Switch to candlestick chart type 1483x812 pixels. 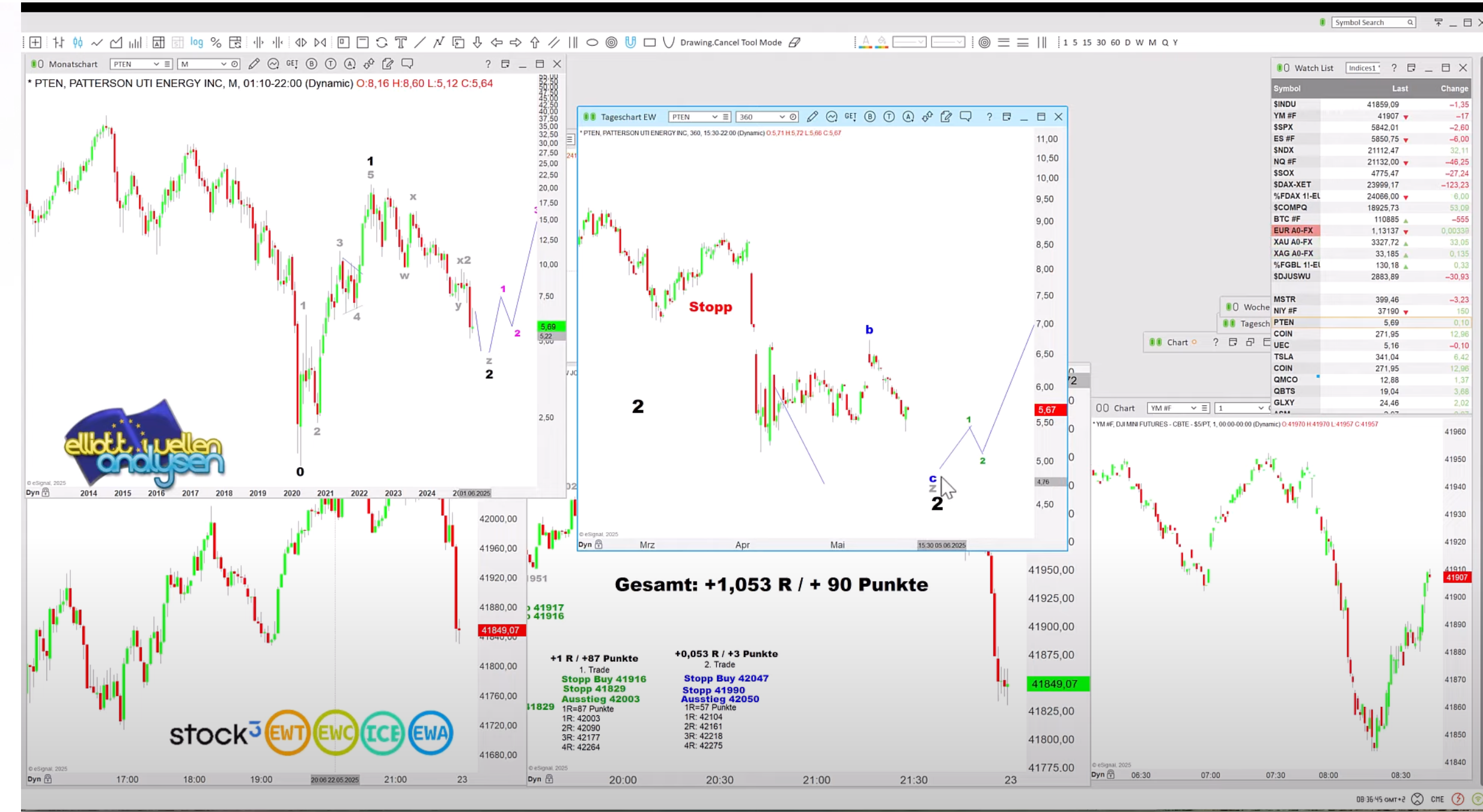[x=78, y=42]
